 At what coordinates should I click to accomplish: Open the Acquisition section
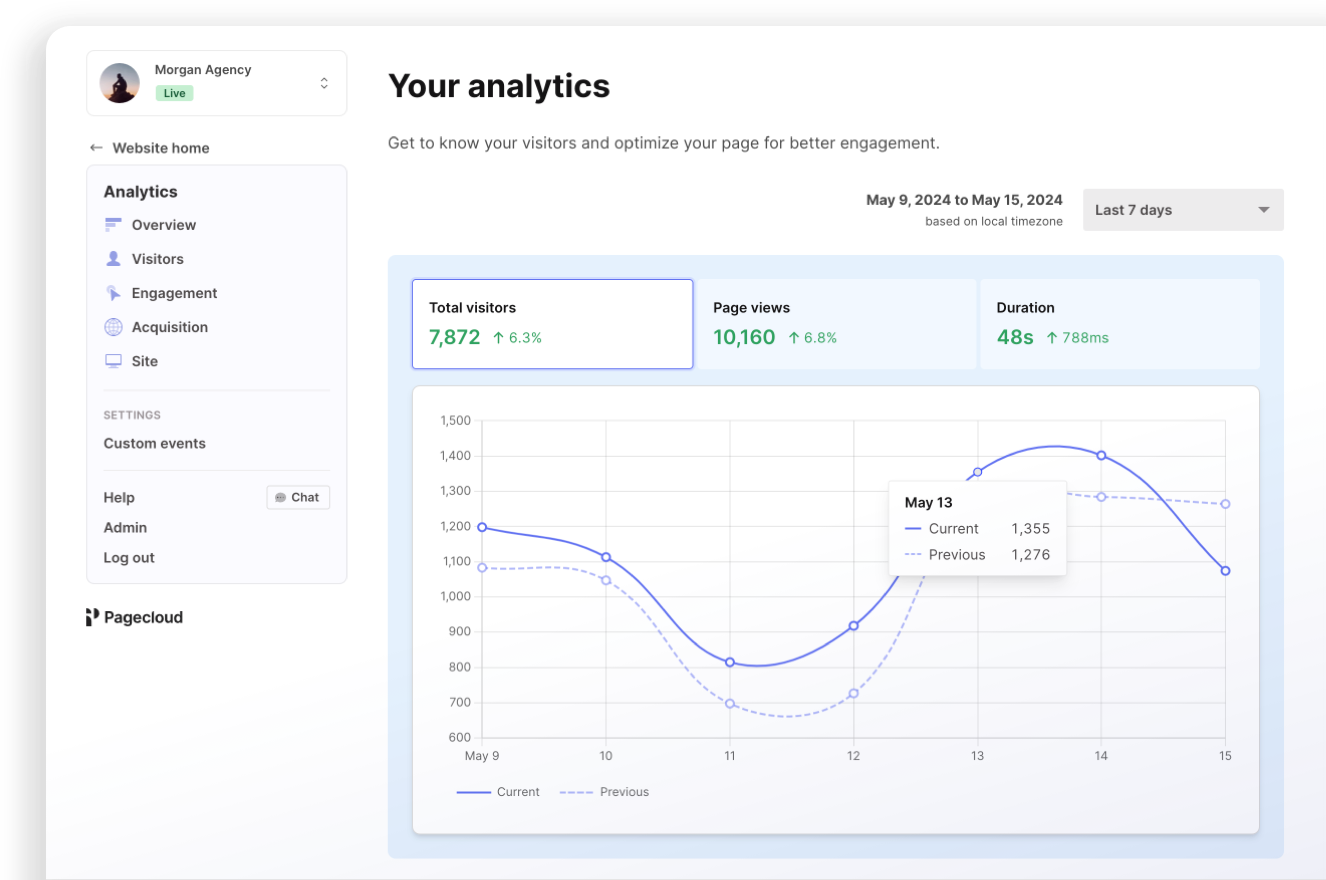coord(170,327)
